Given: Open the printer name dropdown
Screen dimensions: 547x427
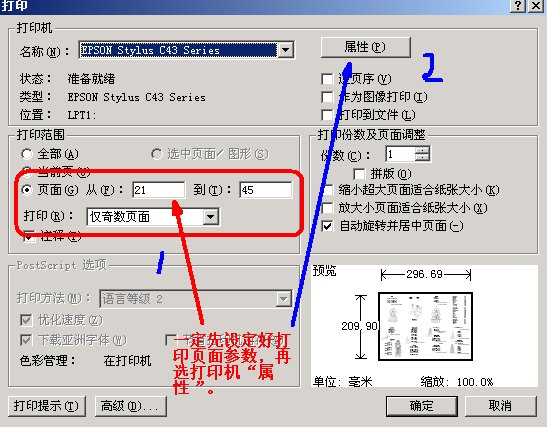Looking at the screenshot, I should pos(285,50).
